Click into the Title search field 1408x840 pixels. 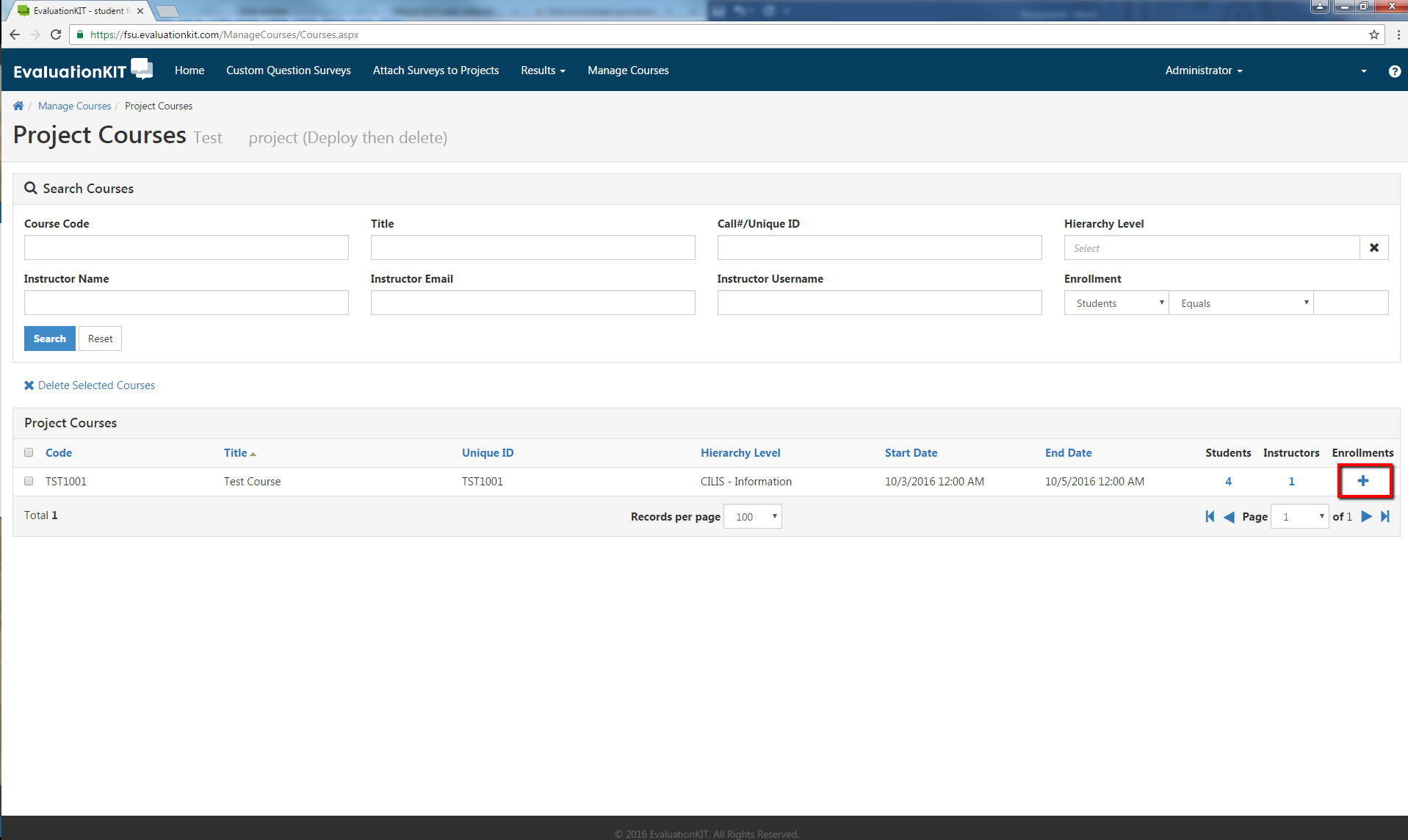tap(533, 247)
